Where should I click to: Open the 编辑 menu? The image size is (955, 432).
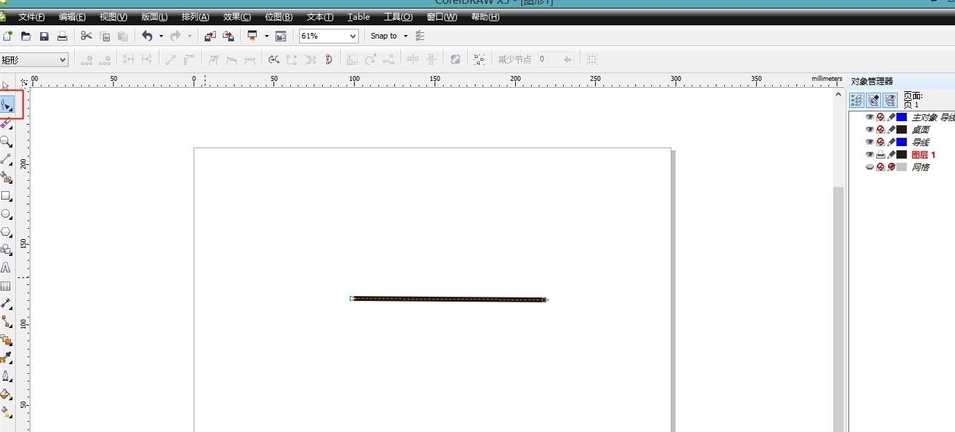coord(72,17)
